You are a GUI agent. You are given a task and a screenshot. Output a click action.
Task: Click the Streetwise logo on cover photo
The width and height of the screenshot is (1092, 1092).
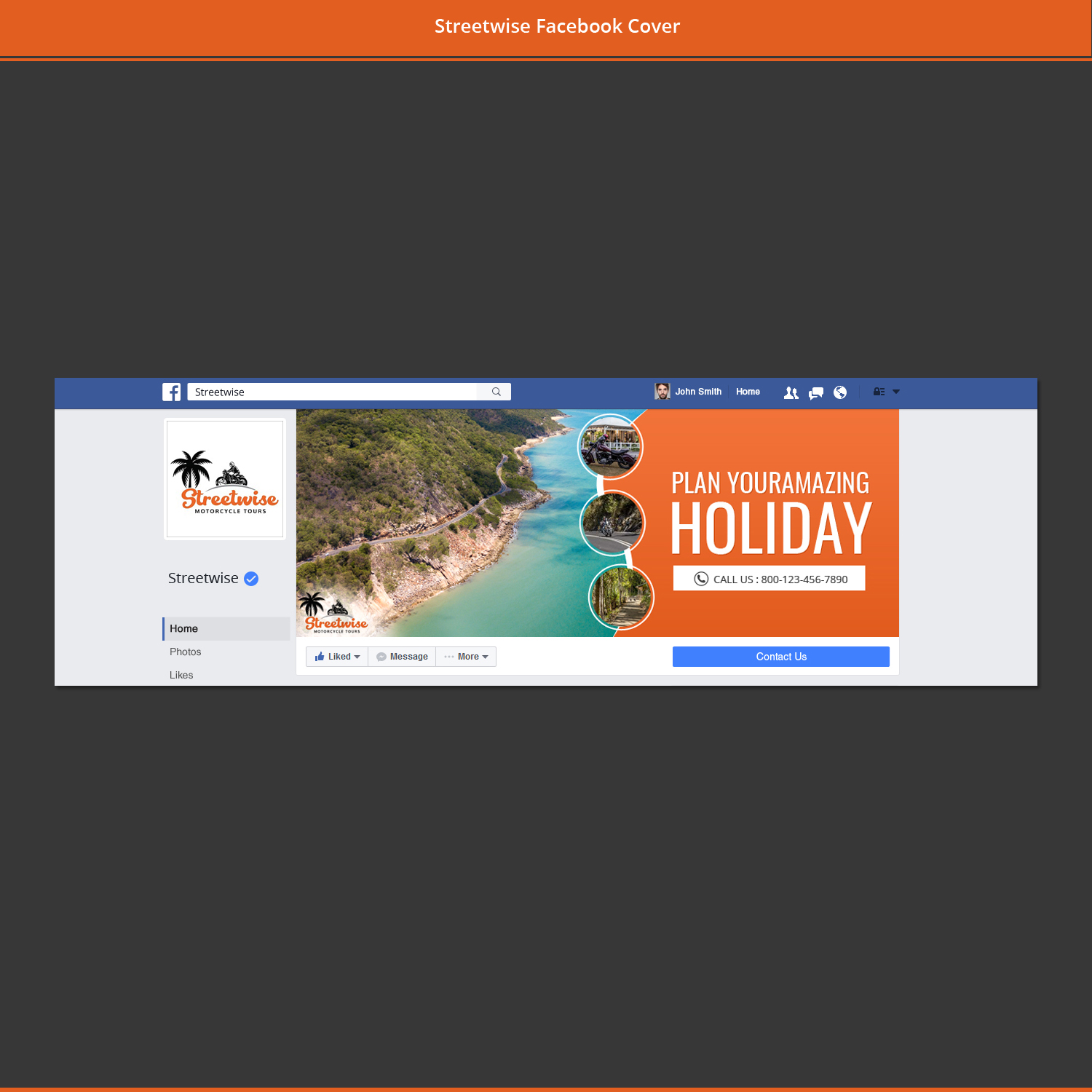(335, 614)
